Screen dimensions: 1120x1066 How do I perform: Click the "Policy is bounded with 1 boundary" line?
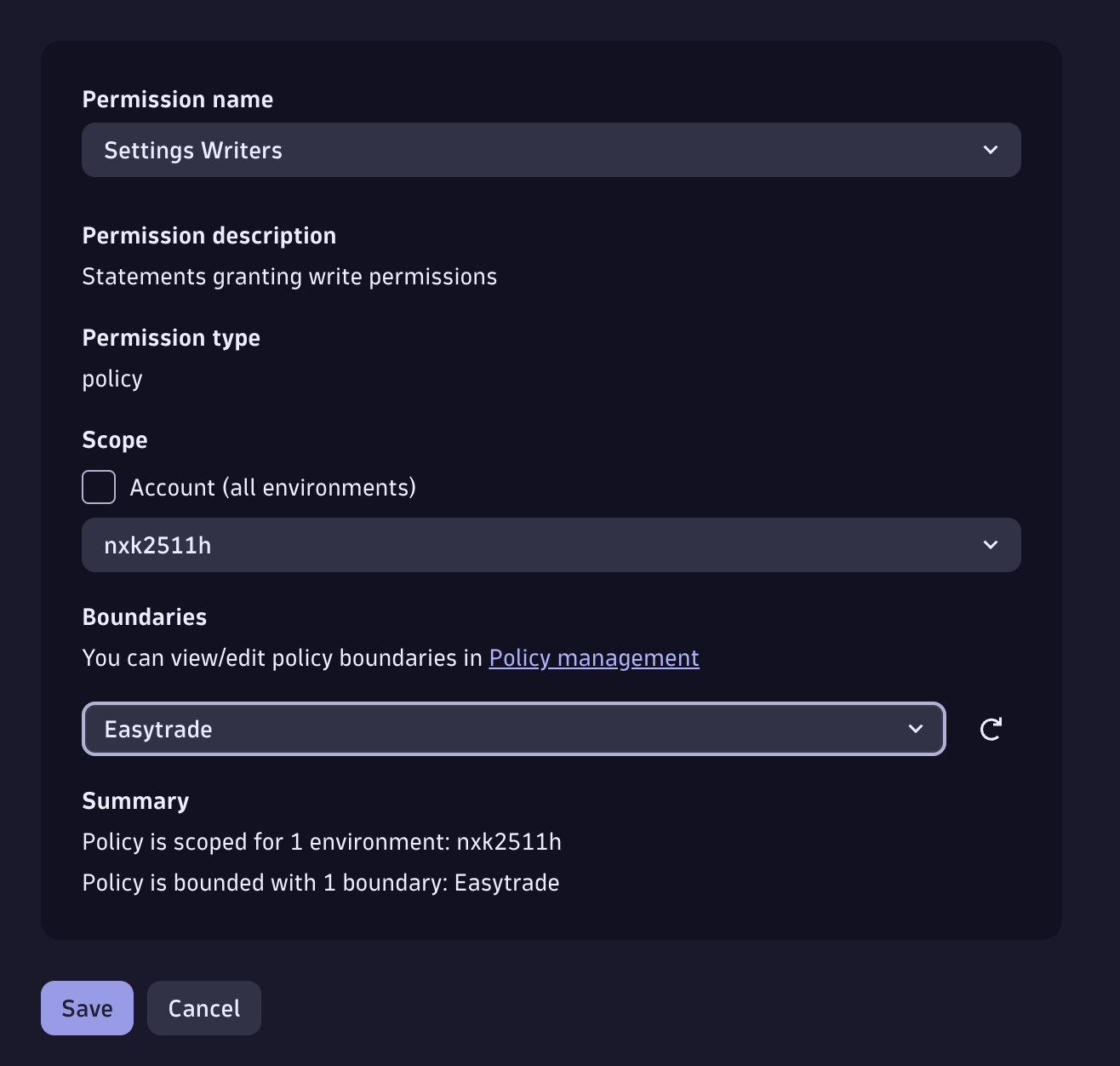321,883
